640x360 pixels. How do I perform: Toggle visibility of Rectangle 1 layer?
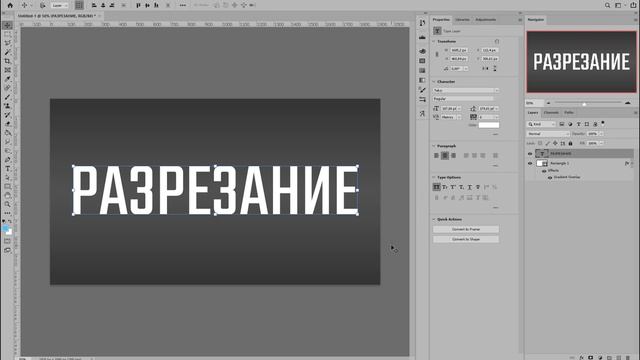coord(530,163)
